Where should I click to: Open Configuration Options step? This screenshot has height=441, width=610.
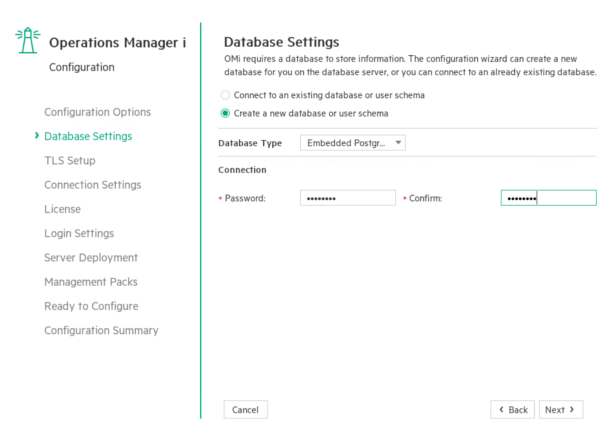point(98,112)
